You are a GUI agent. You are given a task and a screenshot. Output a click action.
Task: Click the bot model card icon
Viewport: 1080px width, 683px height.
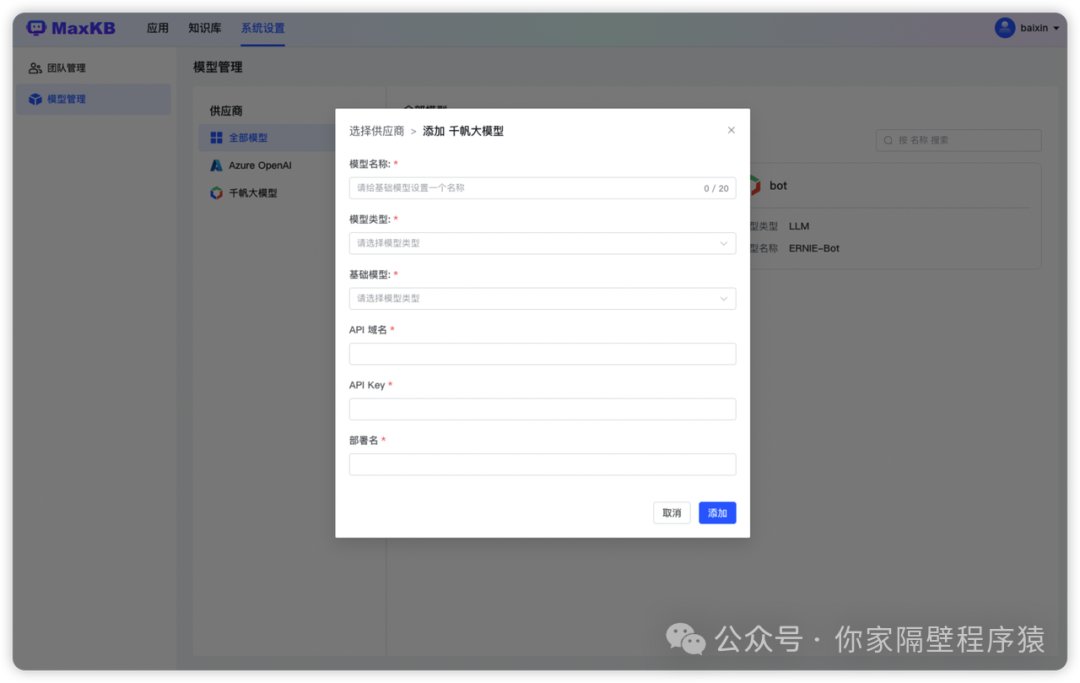pos(757,184)
